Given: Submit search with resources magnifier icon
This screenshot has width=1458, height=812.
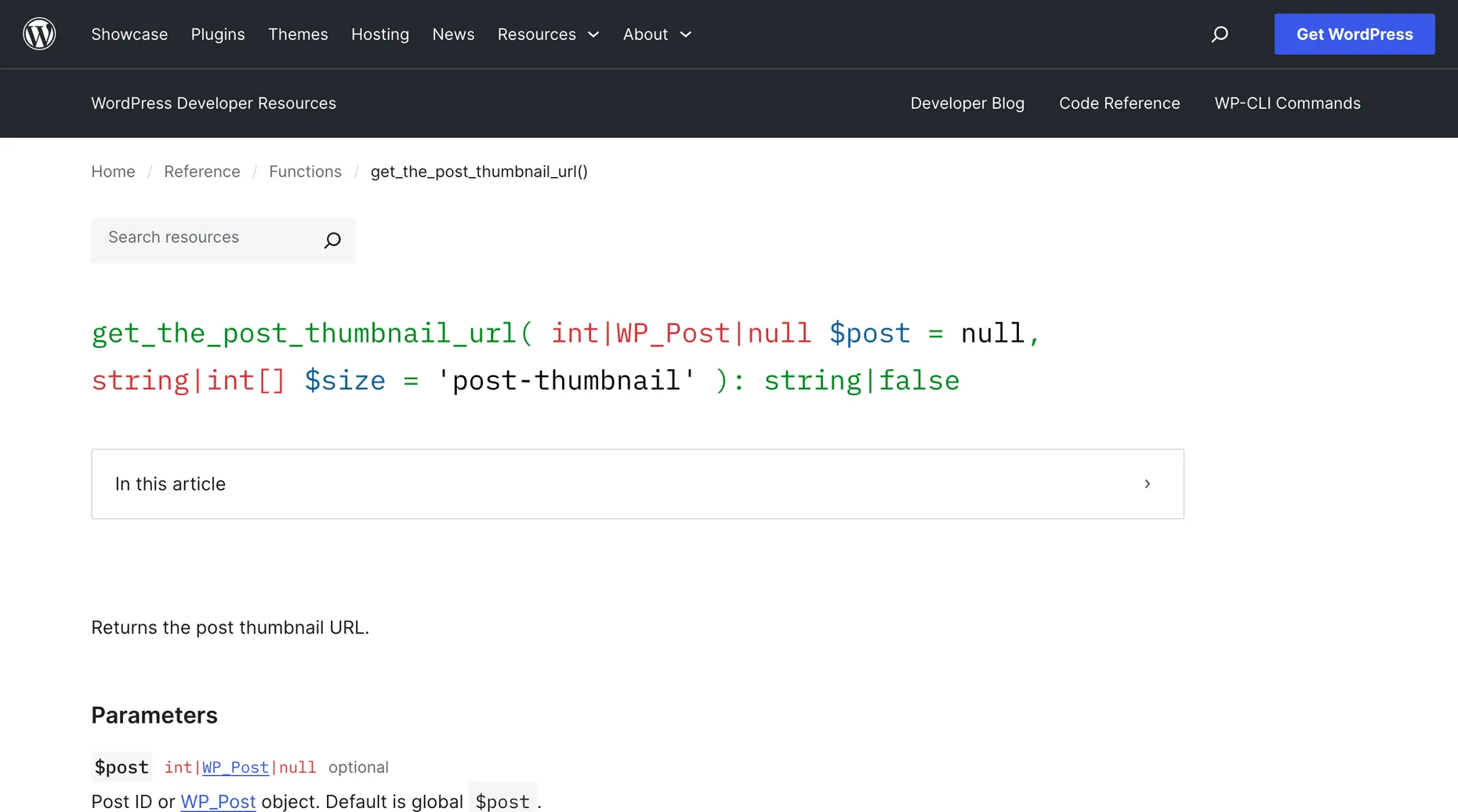Looking at the screenshot, I should coord(332,240).
